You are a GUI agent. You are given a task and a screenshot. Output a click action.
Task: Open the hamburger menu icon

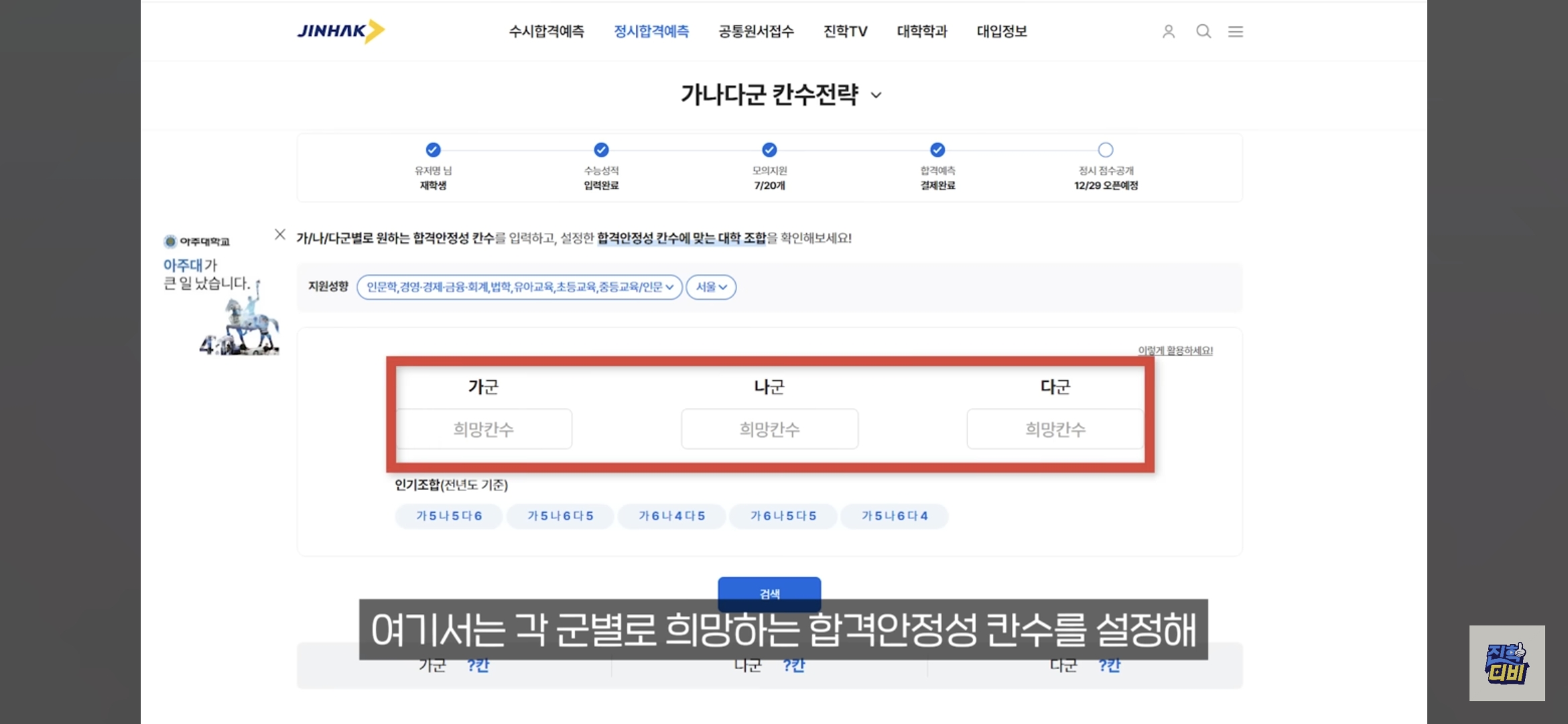[1236, 32]
